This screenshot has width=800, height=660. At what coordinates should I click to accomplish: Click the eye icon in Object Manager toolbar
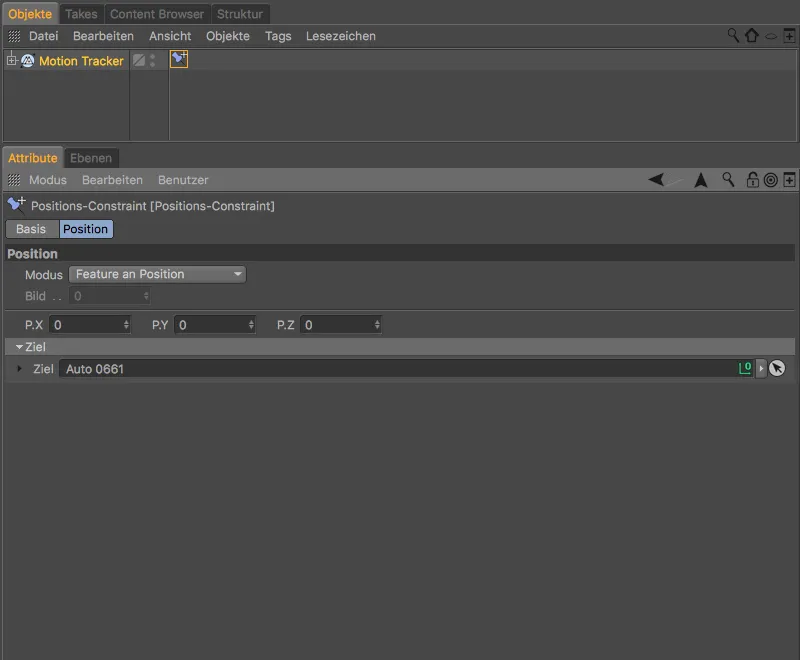(771, 36)
